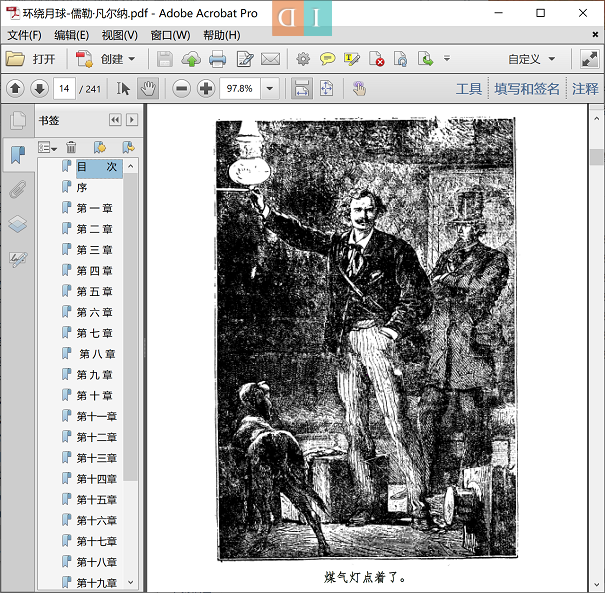Click bookmarks list scroll up arrow

click(x=131, y=166)
